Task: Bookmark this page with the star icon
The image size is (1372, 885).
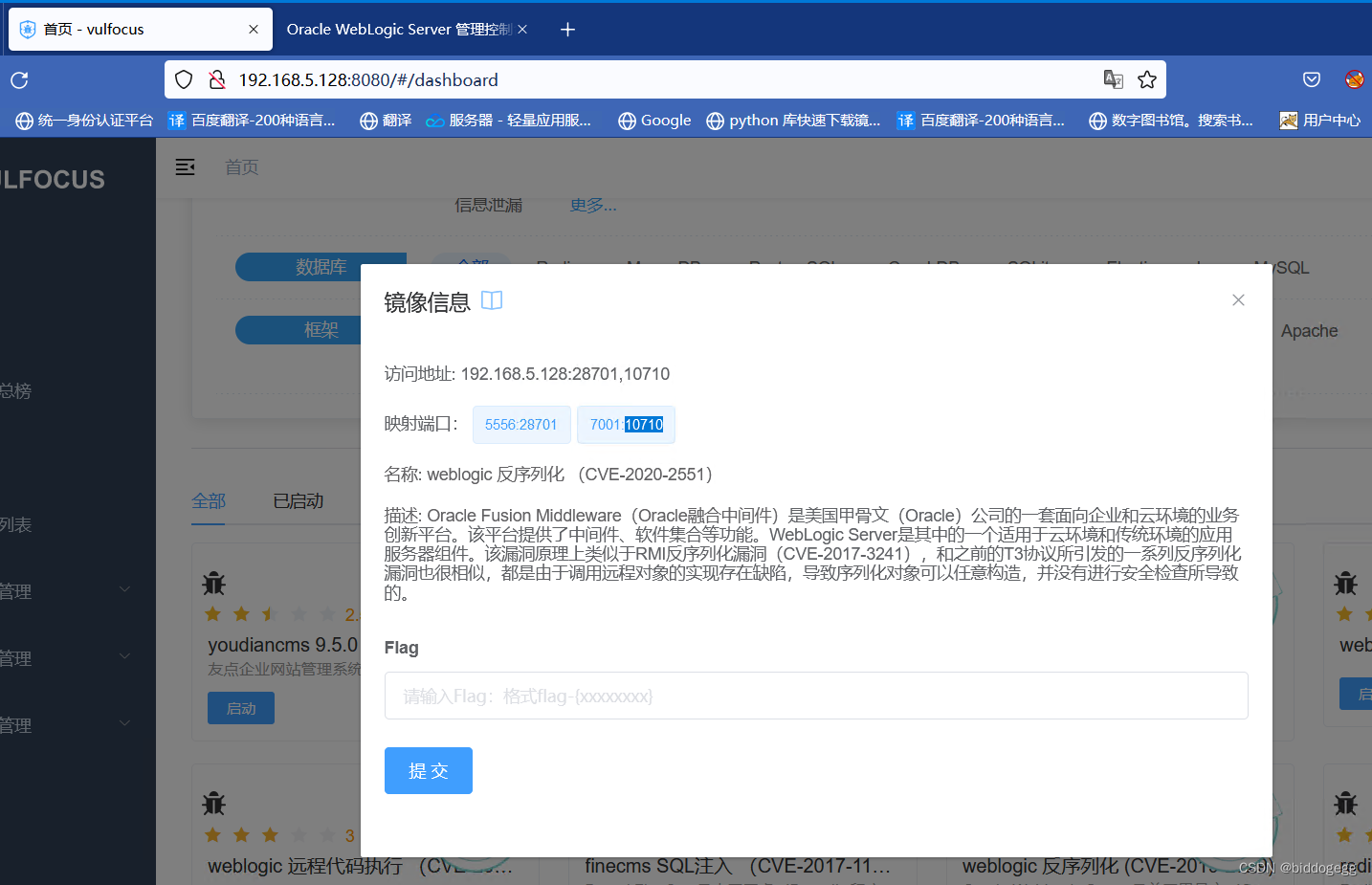Action: pyautogui.click(x=1147, y=79)
